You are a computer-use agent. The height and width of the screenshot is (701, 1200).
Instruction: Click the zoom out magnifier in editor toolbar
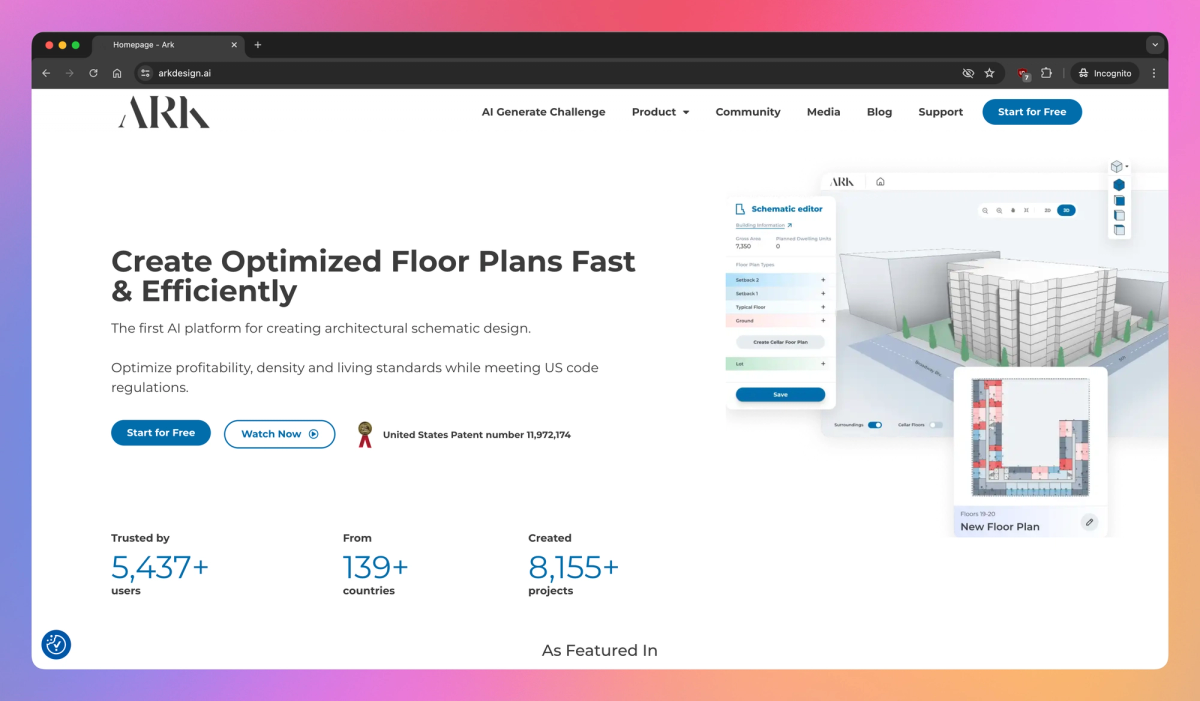pos(985,210)
